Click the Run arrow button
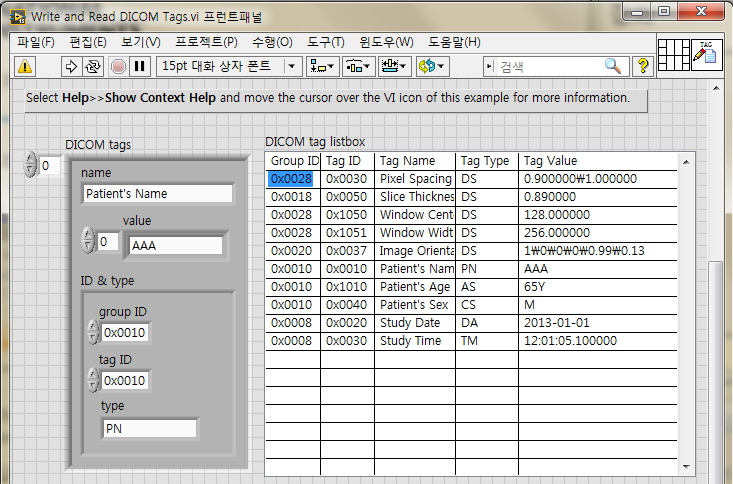733x484 pixels. [71, 66]
